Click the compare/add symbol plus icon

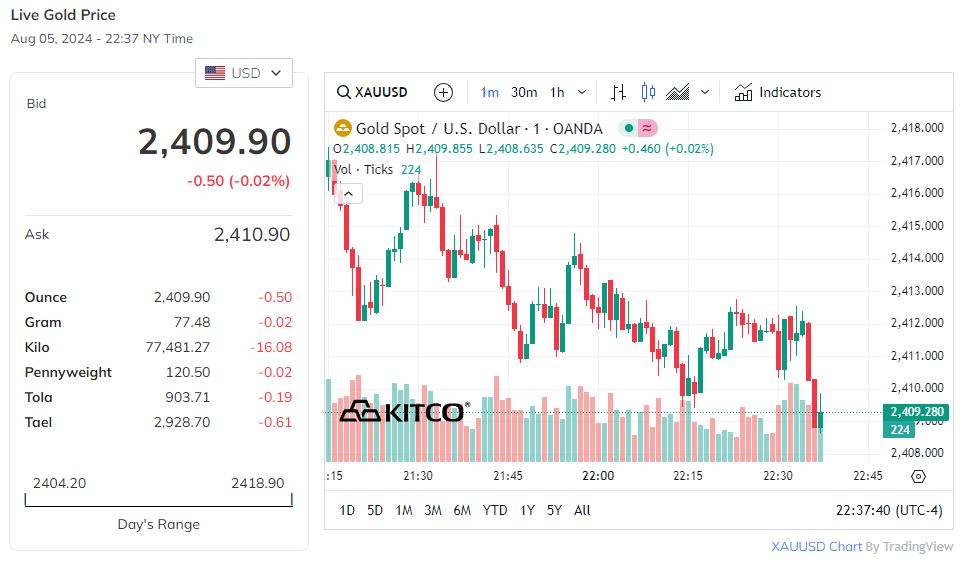pyautogui.click(x=443, y=92)
